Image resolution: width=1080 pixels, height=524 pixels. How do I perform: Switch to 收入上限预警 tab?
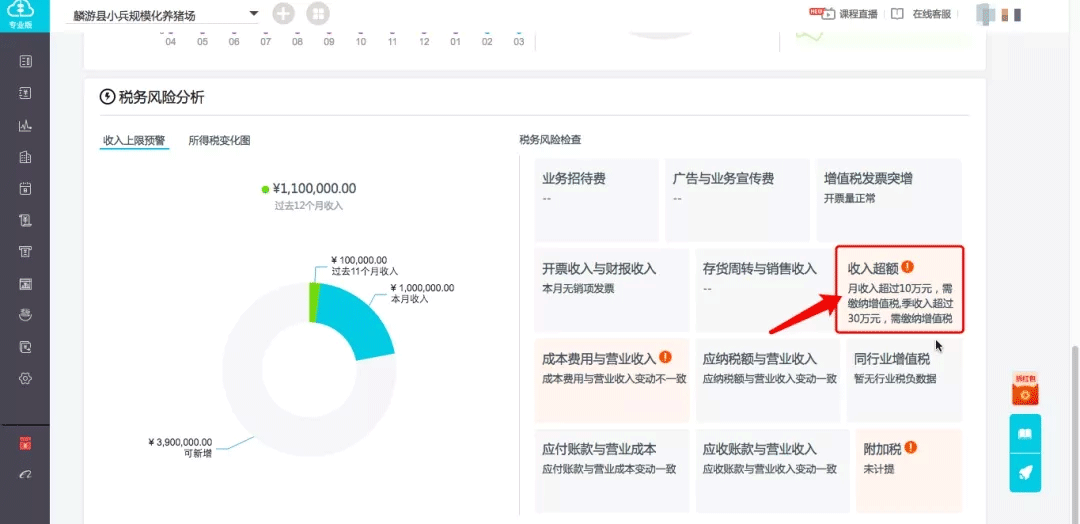pos(134,140)
